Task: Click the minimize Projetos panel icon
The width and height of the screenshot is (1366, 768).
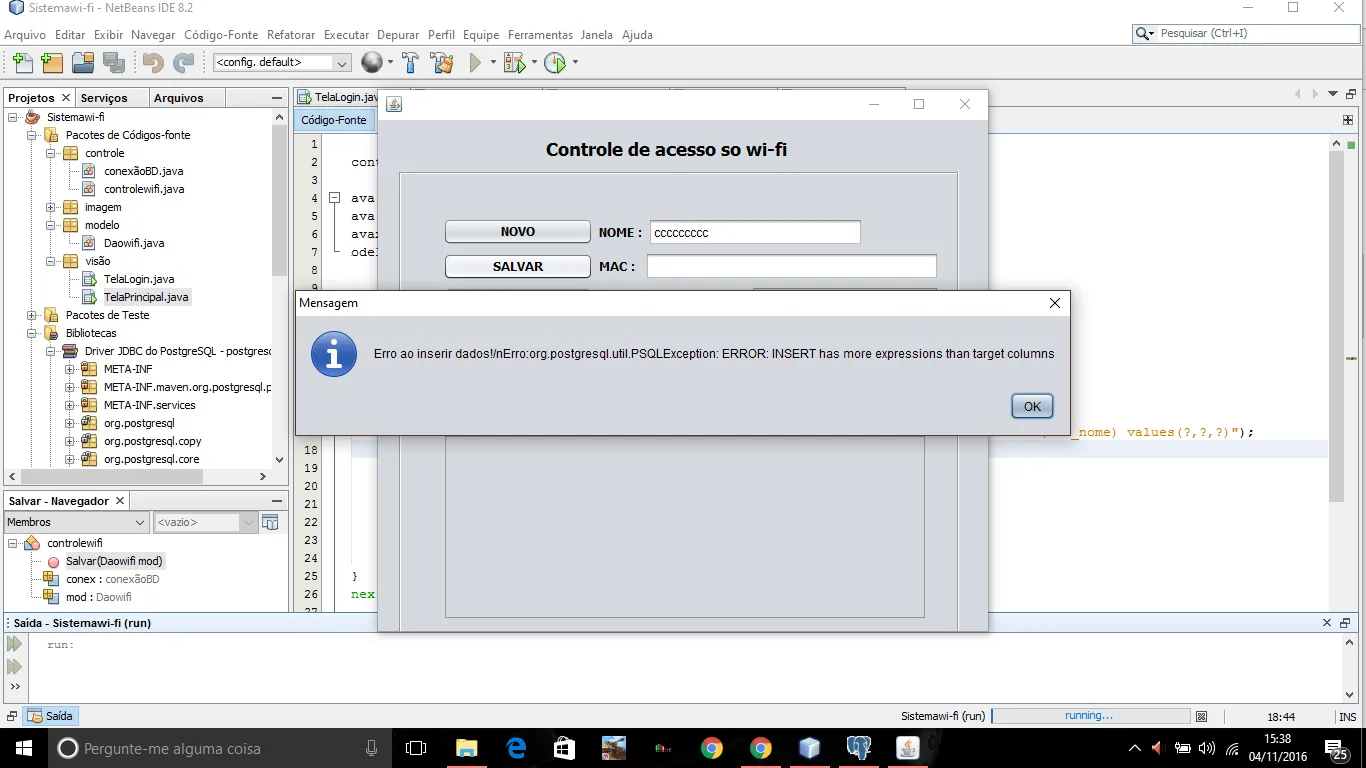Action: 277,98
